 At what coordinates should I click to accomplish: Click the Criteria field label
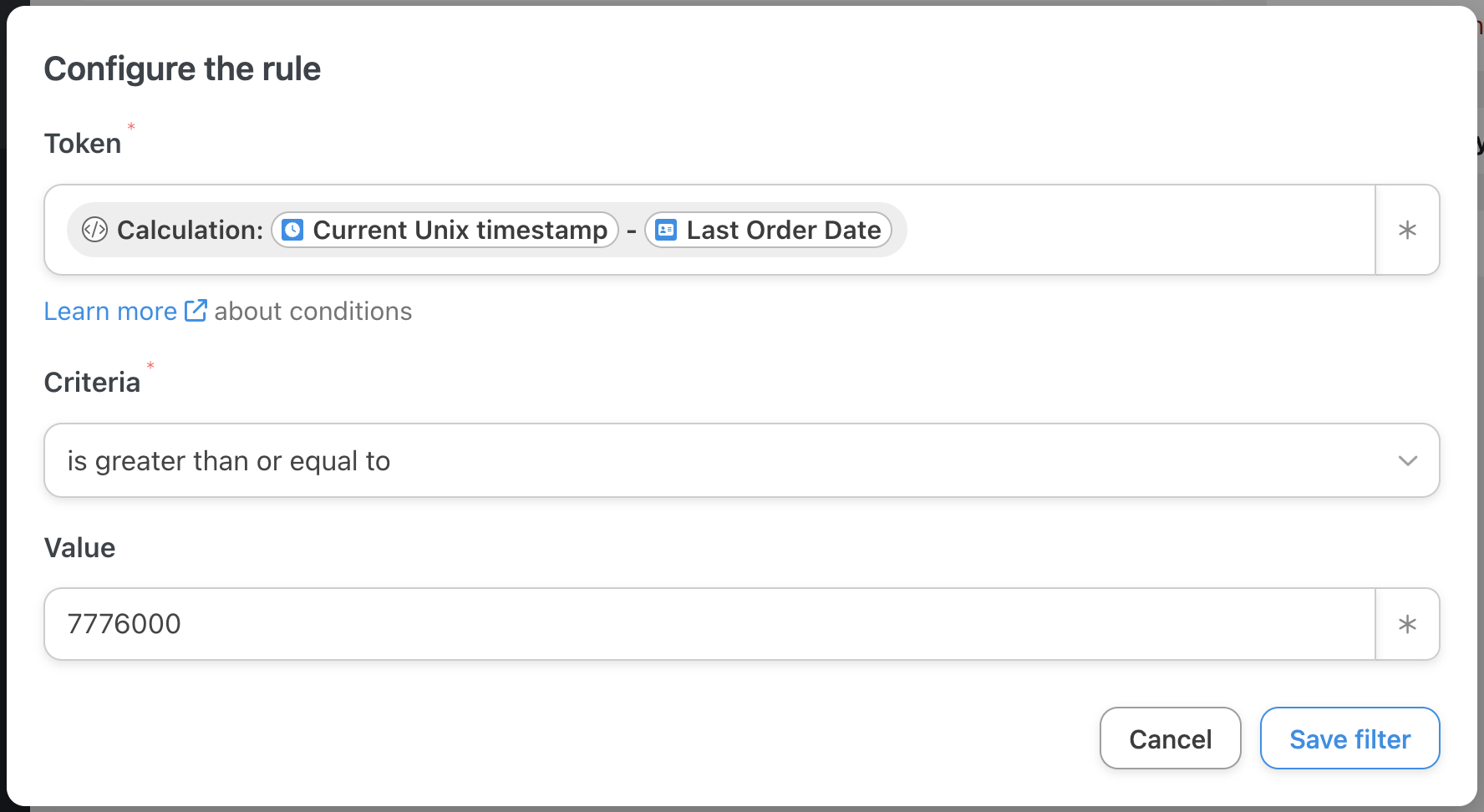92,383
